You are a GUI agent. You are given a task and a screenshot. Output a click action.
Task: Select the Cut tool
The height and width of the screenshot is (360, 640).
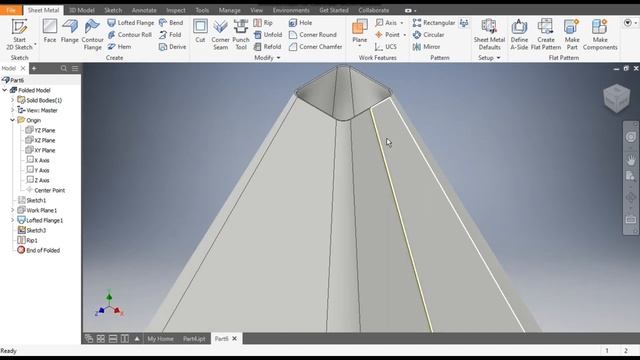(200, 31)
